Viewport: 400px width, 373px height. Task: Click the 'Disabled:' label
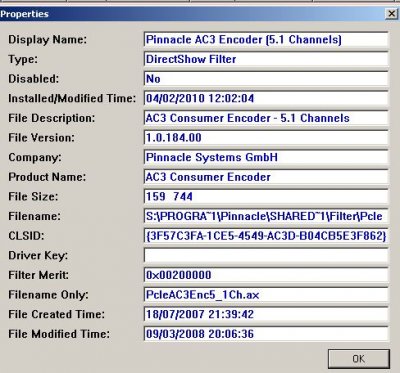tap(33, 79)
